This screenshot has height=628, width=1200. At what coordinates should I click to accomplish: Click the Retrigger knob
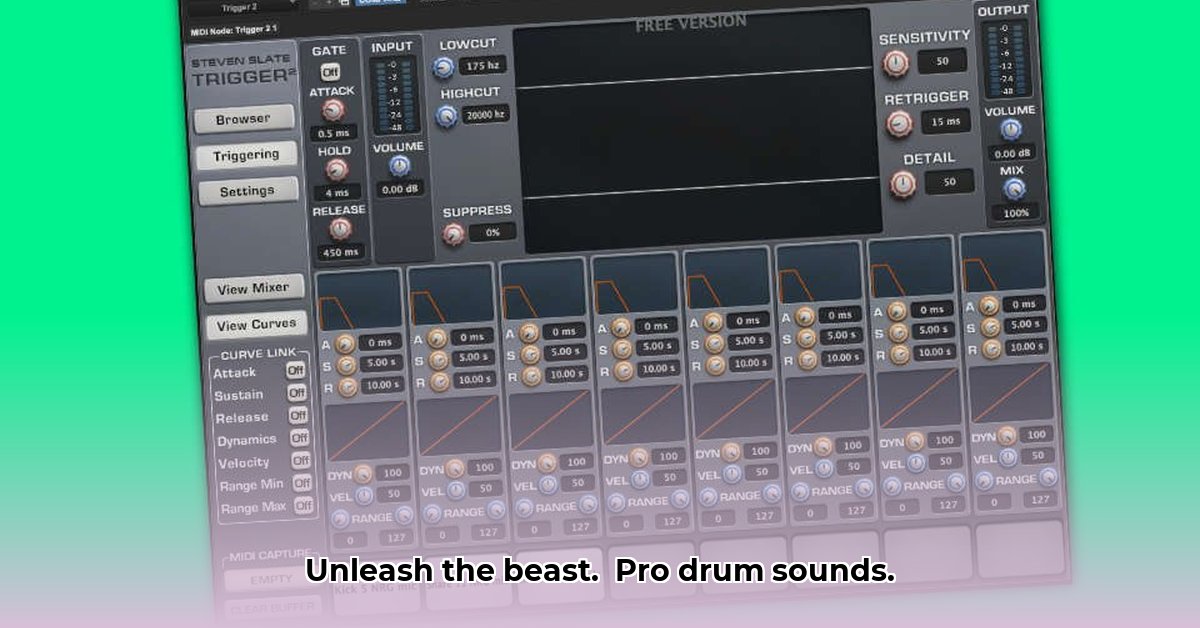coord(900,124)
